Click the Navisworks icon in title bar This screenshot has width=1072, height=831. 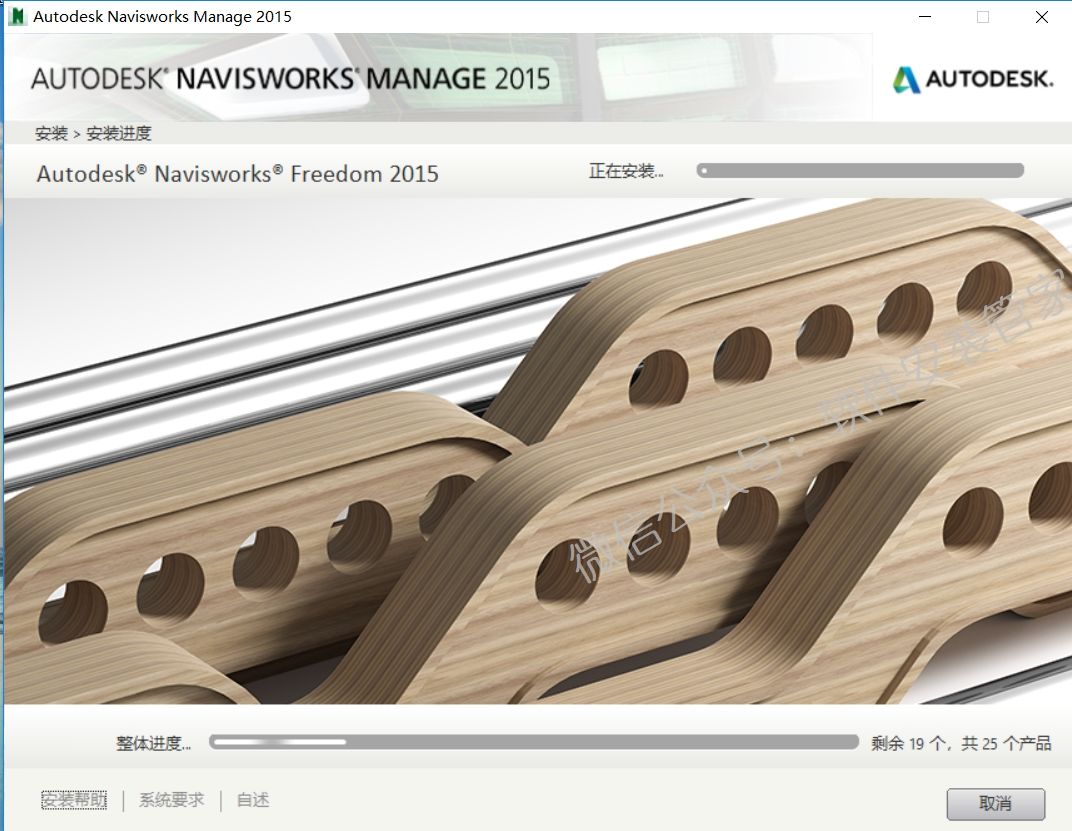[x=17, y=17]
